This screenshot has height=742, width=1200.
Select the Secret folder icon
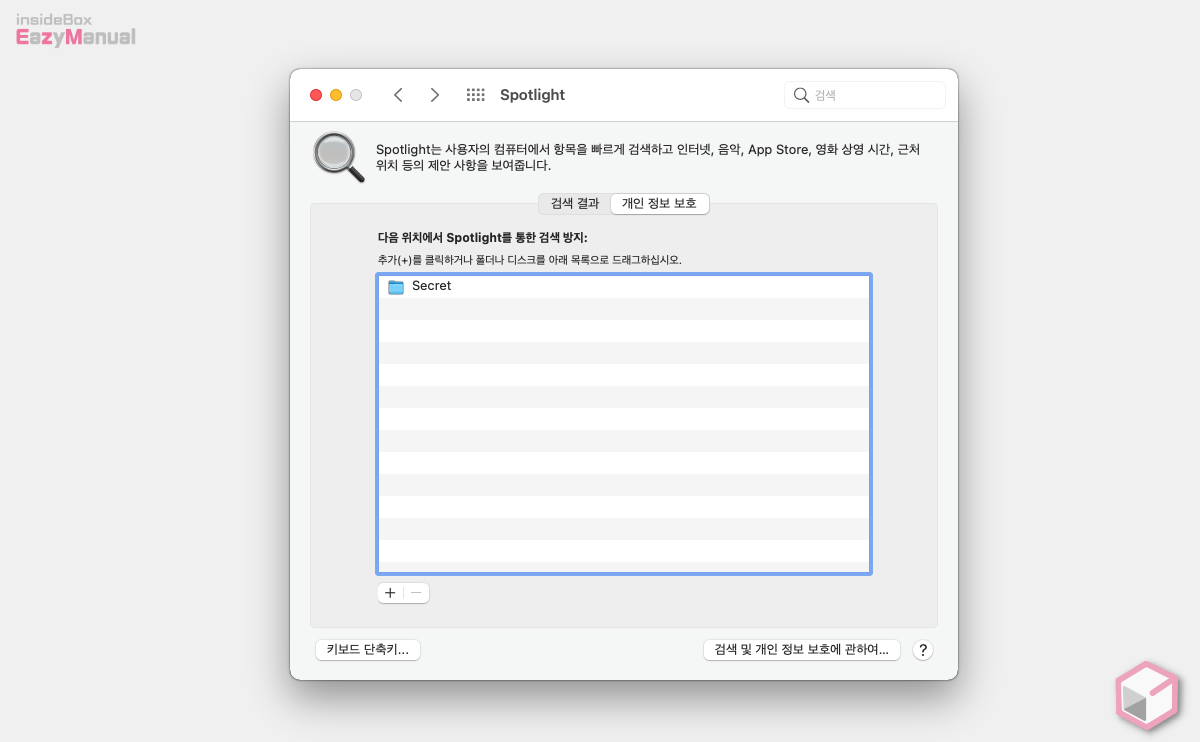(396, 287)
